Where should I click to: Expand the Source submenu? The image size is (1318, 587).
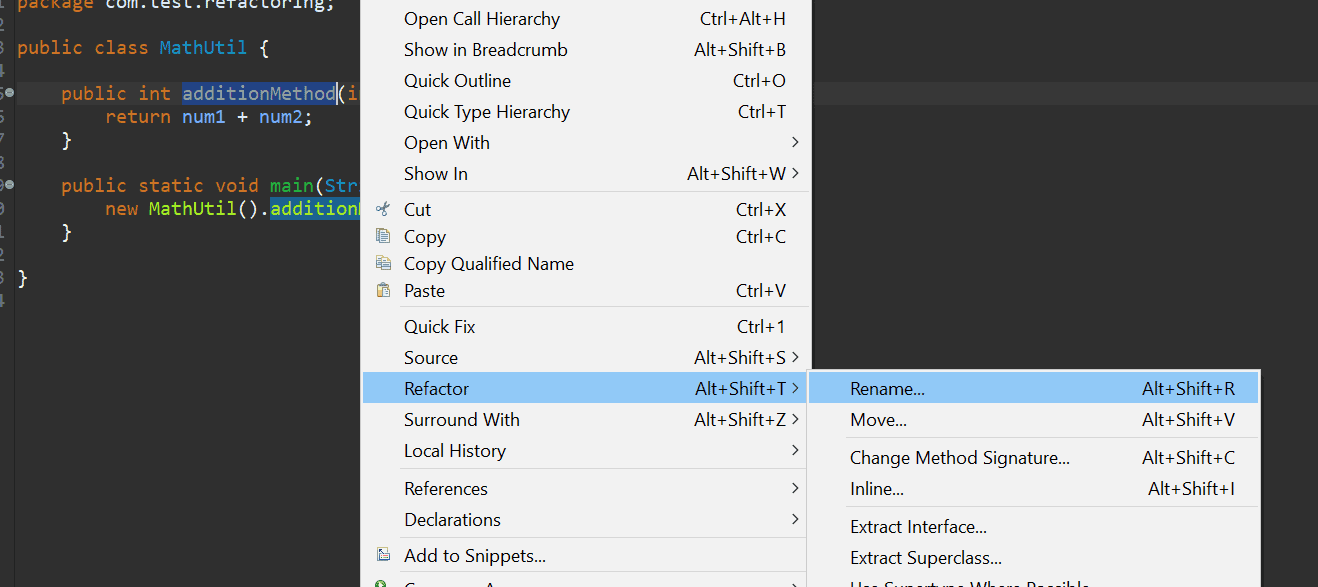[585, 358]
